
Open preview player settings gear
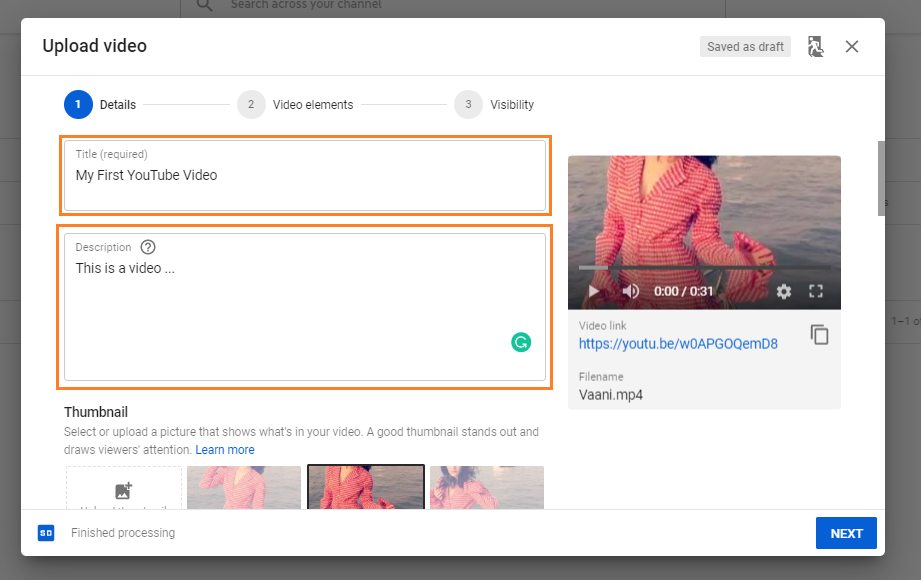(x=784, y=291)
